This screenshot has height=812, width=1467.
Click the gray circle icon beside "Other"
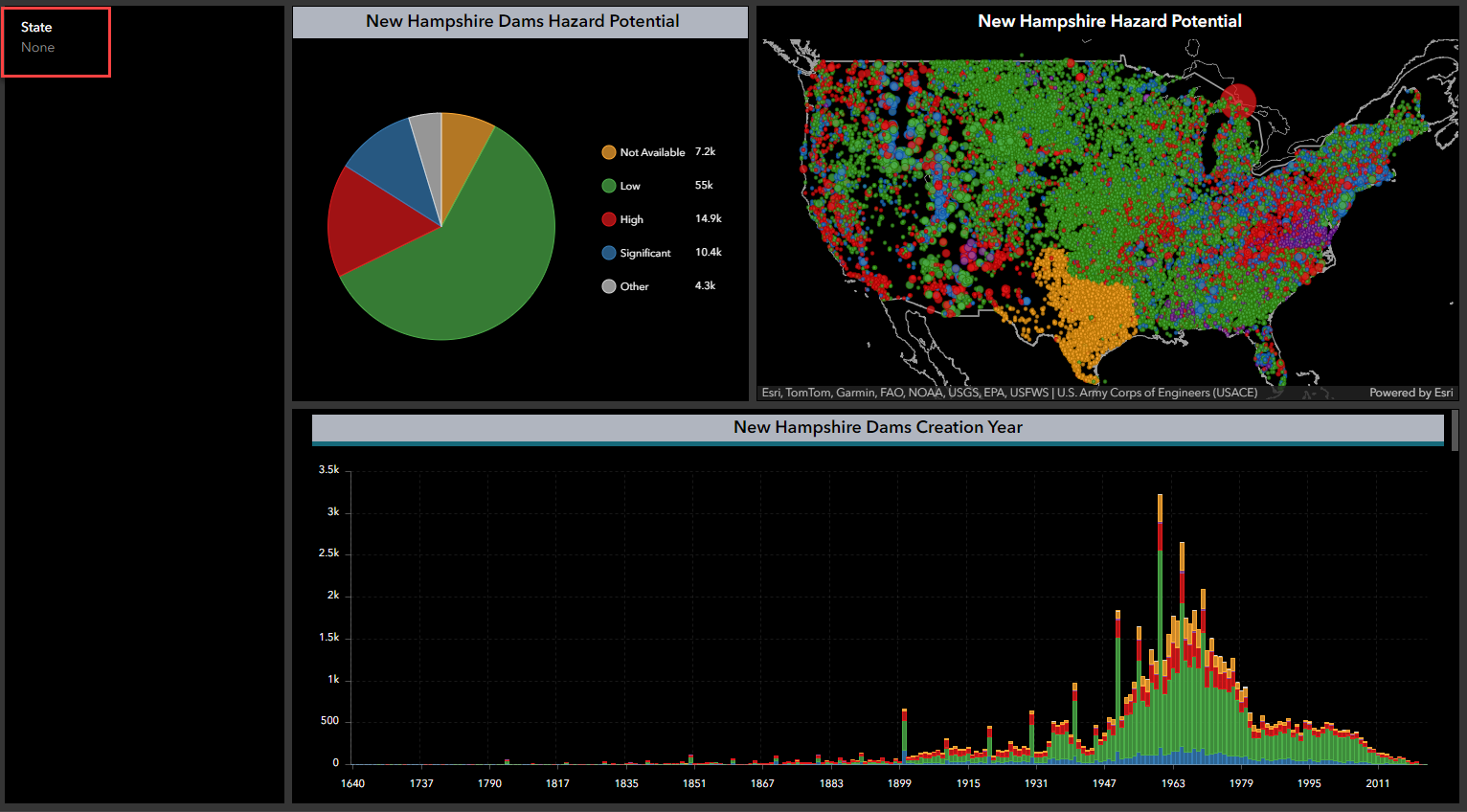(x=609, y=285)
